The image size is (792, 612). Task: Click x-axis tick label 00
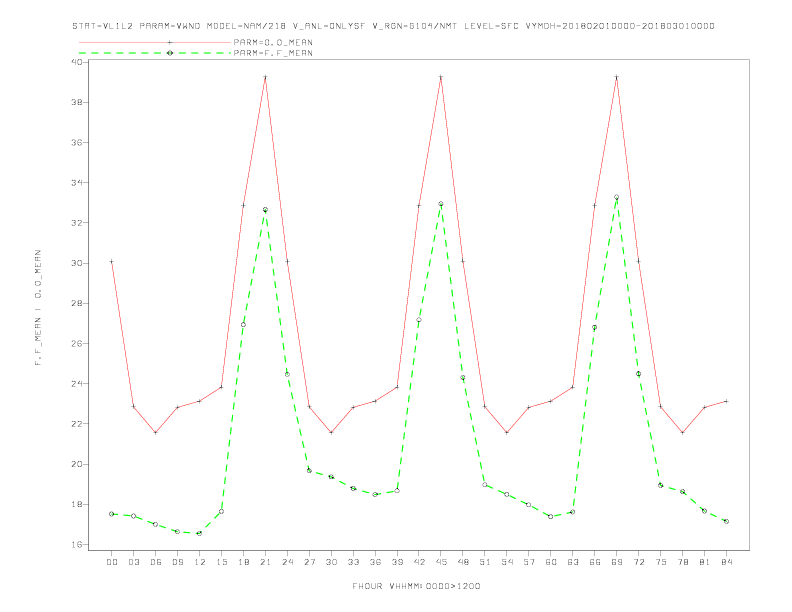point(112,562)
